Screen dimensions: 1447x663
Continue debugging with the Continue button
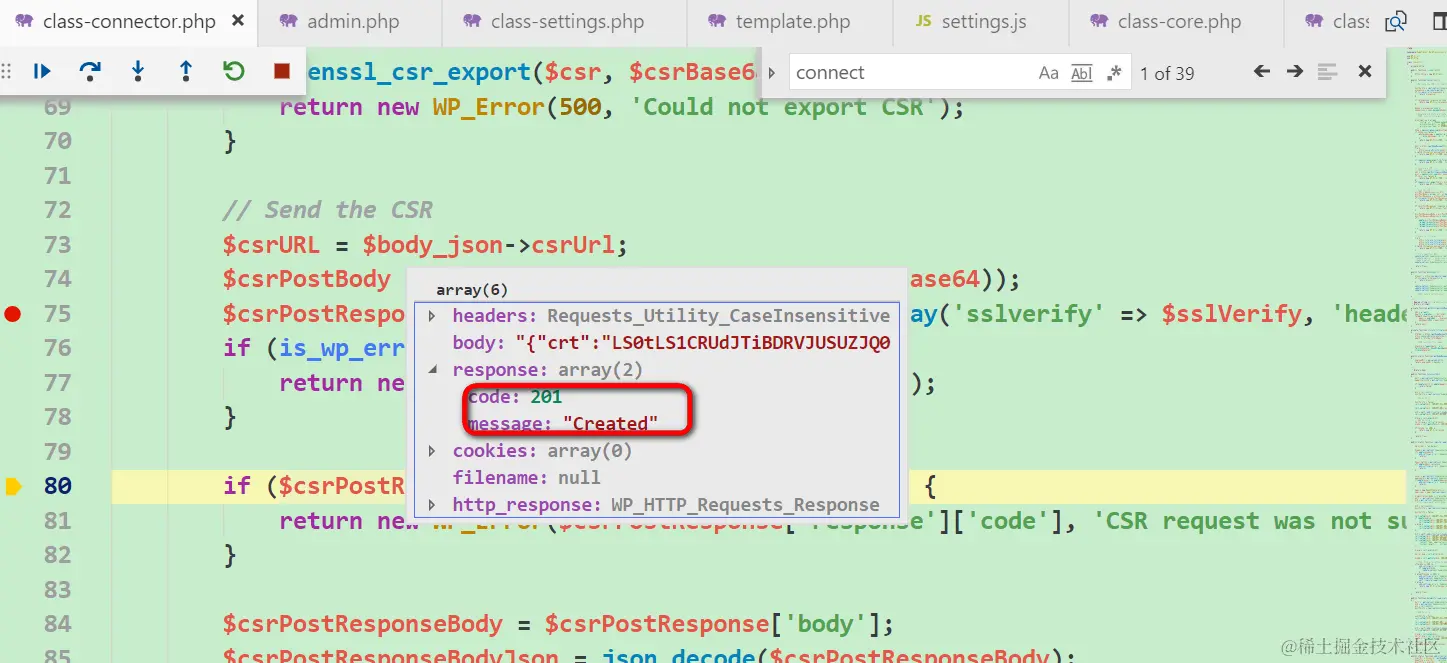[42, 71]
